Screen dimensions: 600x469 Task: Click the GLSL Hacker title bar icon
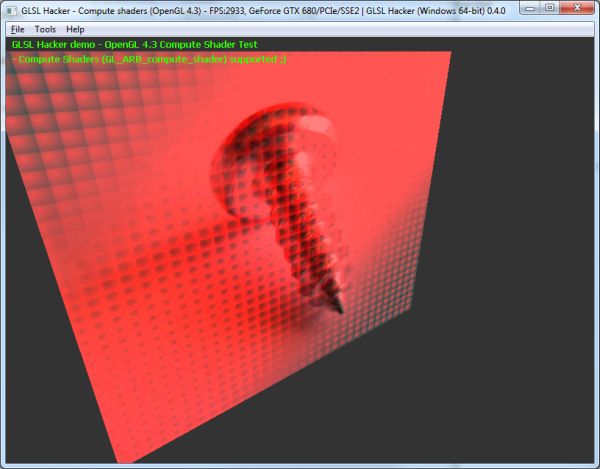pyautogui.click(x=11, y=11)
